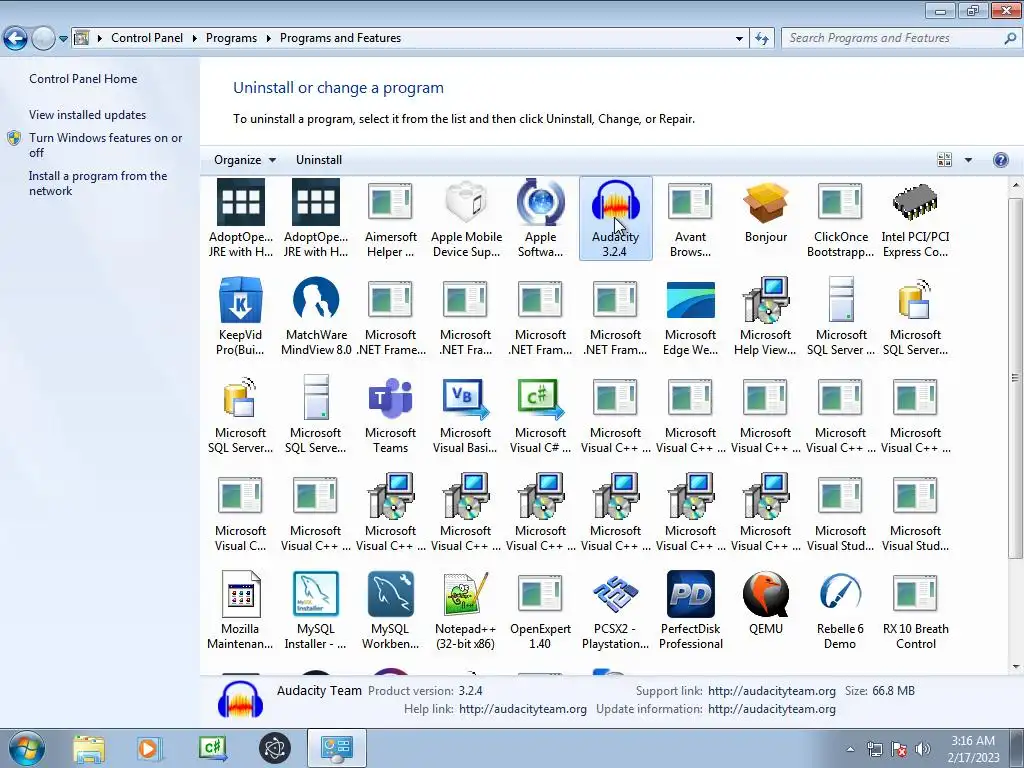Viewport: 1024px width, 768px height.
Task: Expand the Programs breadcrumb arrow
Action: pyautogui.click(x=268, y=39)
